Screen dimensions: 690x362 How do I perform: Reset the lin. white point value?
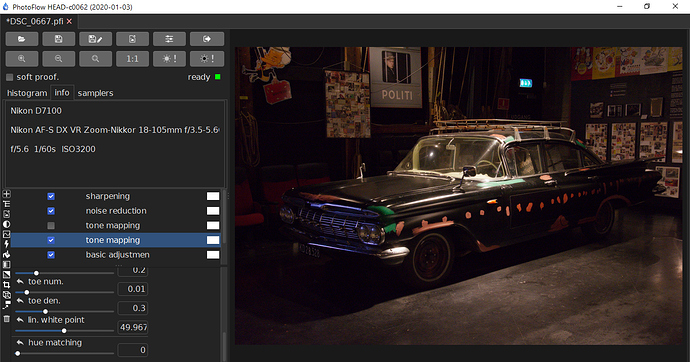tap(20, 320)
